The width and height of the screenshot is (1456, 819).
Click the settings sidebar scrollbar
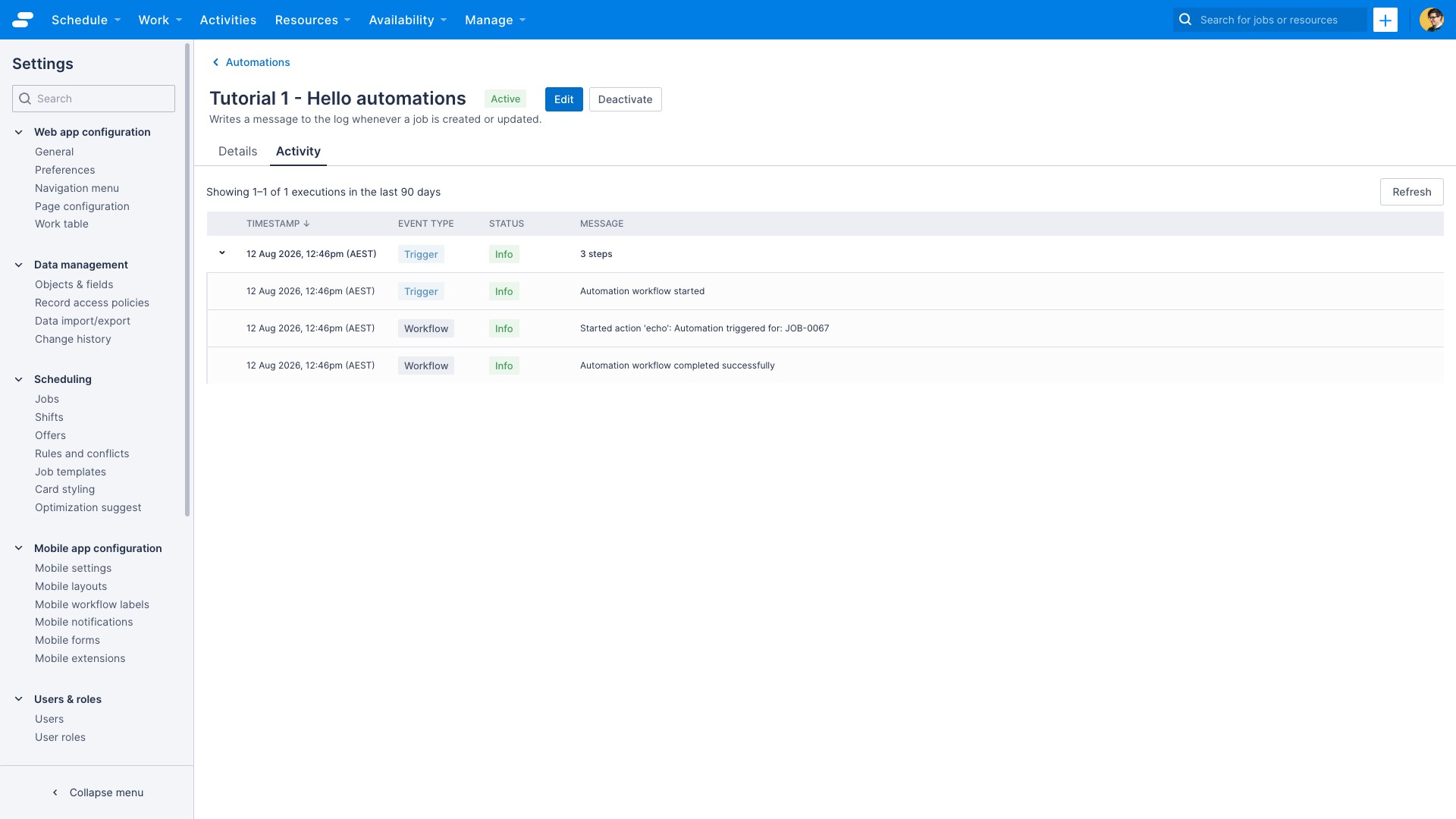pyautogui.click(x=187, y=281)
